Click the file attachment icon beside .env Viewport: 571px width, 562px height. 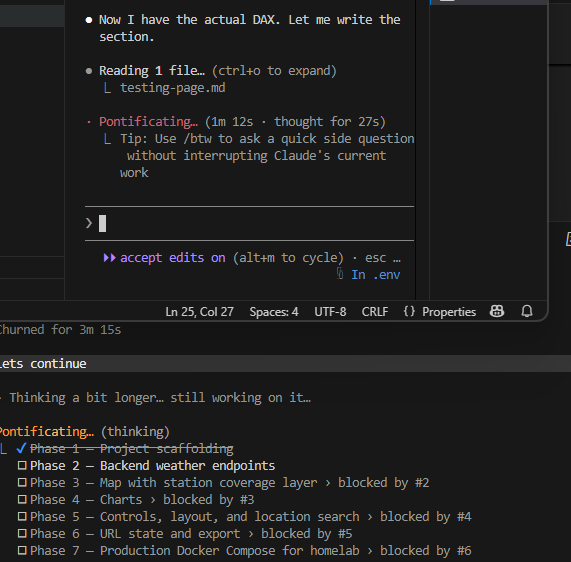(340, 274)
